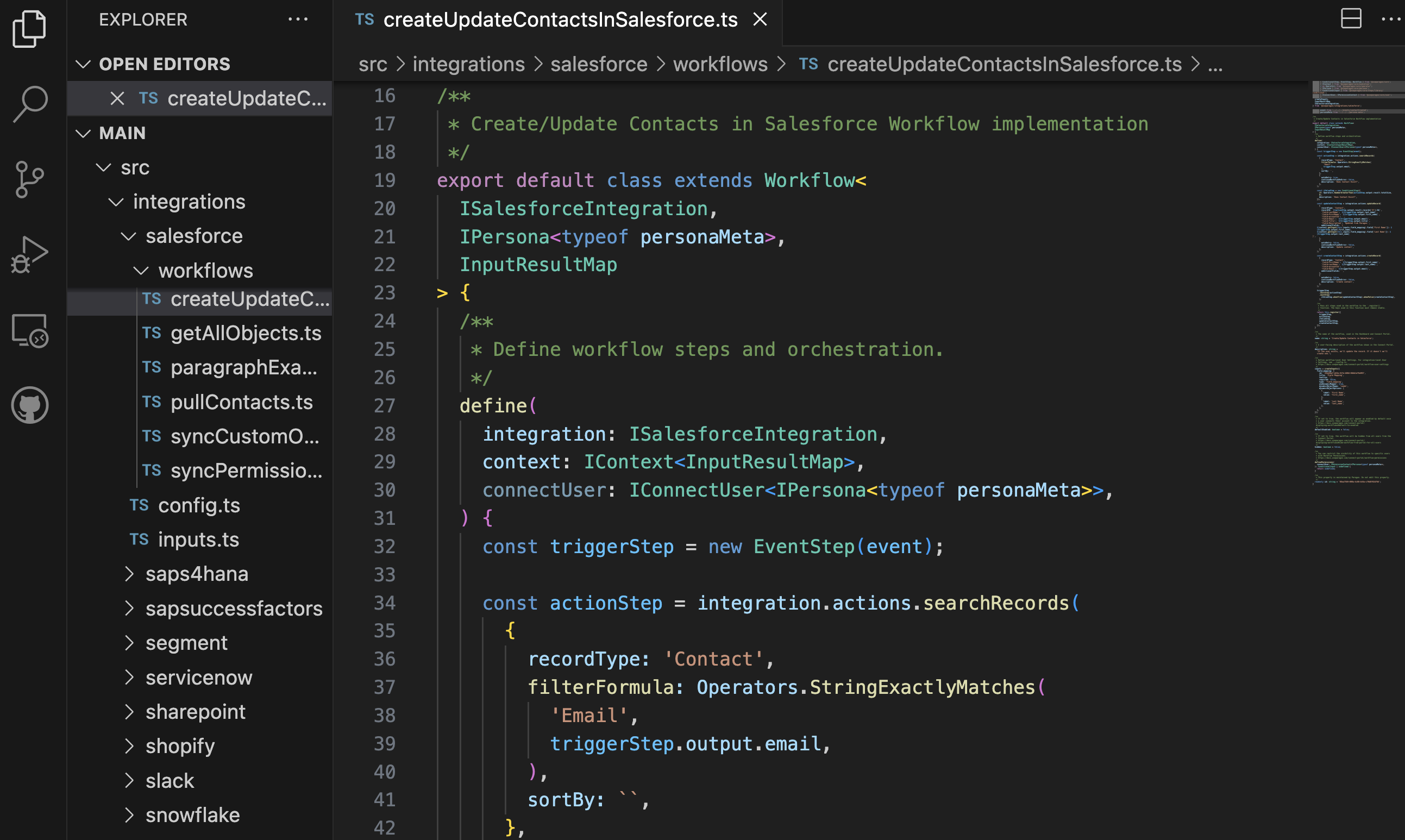Click the split editor layout icon
Image resolution: width=1405 pixels, height=840 pixels.
[1351, 18]
